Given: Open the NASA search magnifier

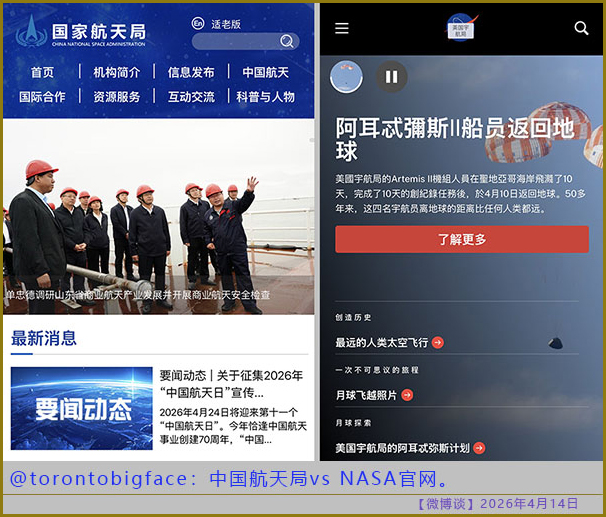Looking at the screenshot, I should (x=581, y=28).
